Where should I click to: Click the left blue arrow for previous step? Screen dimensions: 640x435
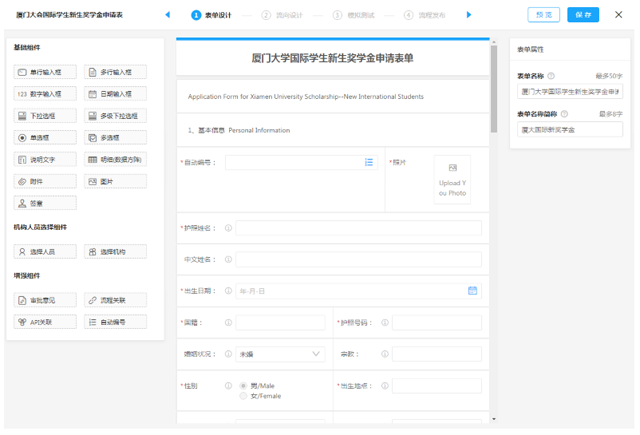pyautogui.click(x=167, y=15)
